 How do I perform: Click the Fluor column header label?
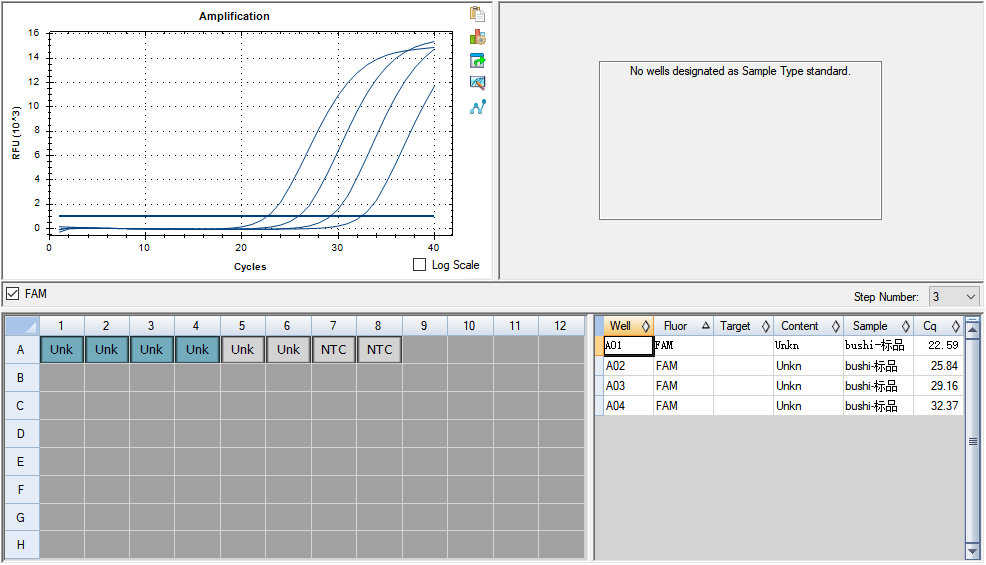pyautogui.click(x=675, y=326)
